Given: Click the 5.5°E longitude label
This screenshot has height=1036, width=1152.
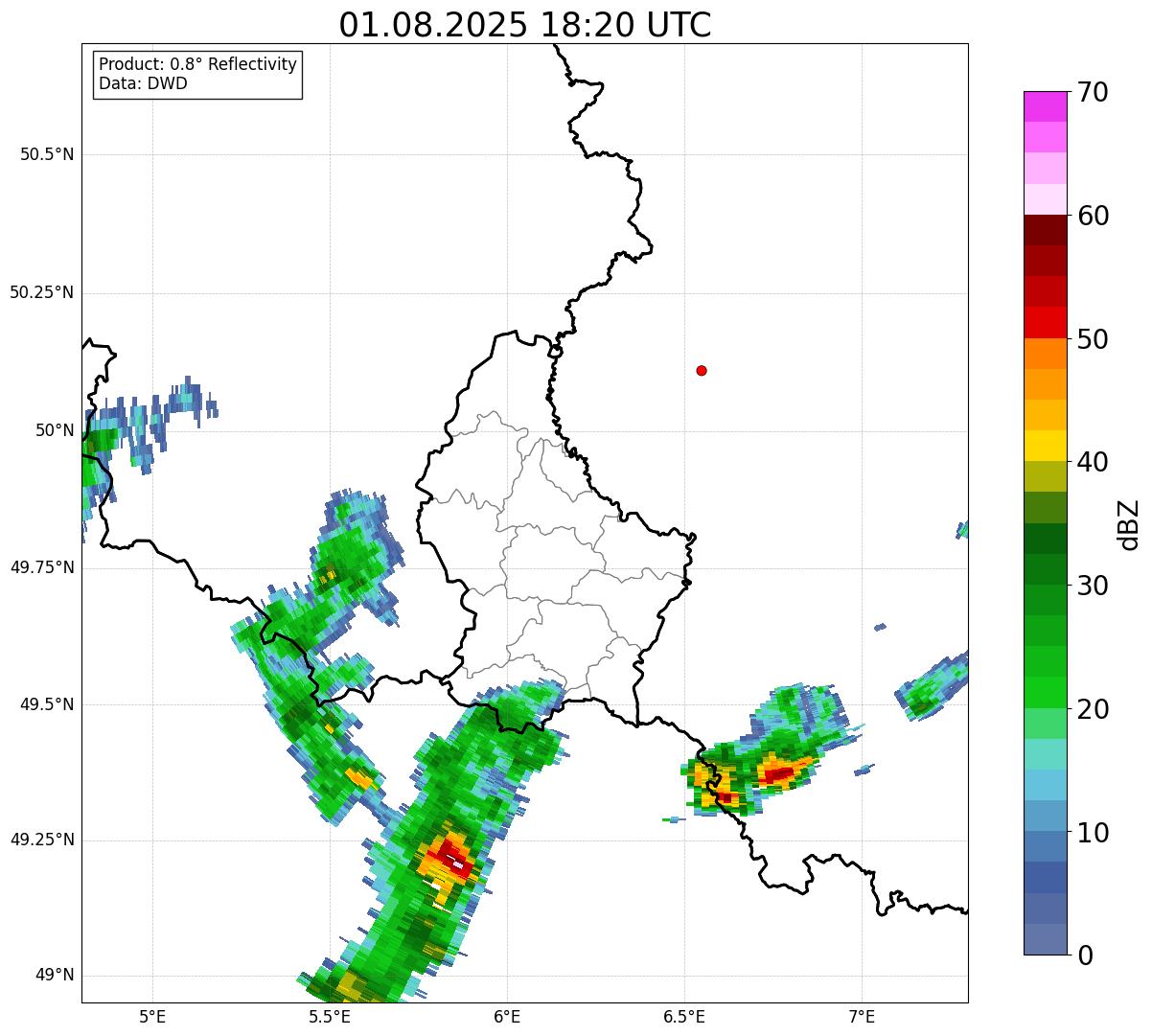Looking at the screenshot, I should 330,1017.
